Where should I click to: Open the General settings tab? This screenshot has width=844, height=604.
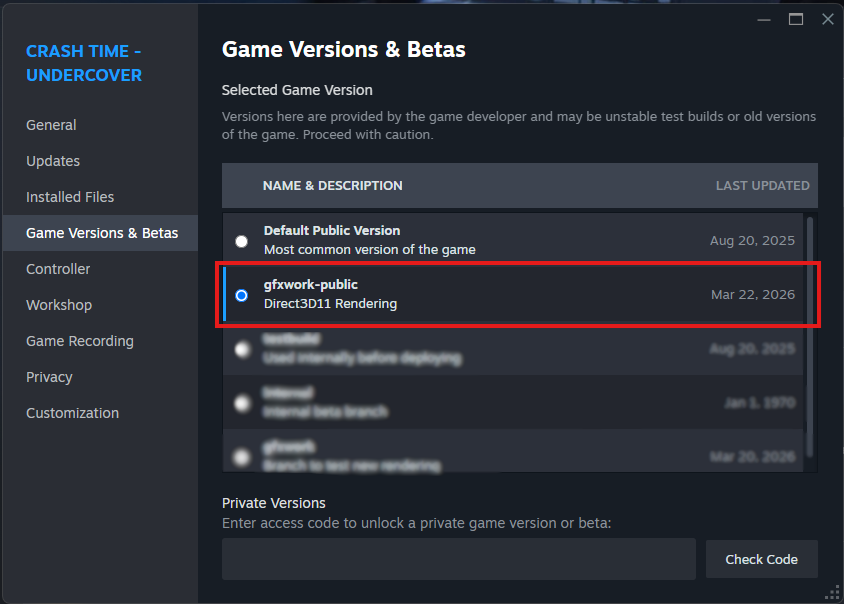point(51,125)
